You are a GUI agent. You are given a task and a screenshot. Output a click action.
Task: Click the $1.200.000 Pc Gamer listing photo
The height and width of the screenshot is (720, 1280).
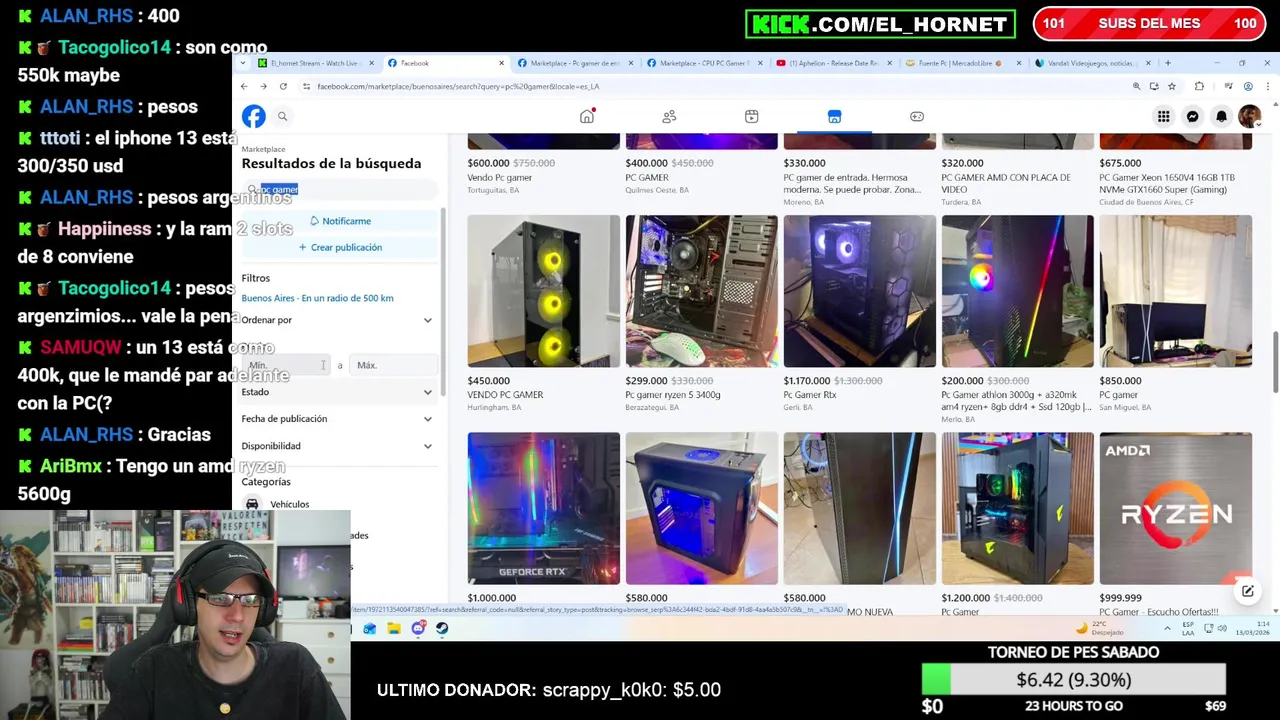point(1017,508)
